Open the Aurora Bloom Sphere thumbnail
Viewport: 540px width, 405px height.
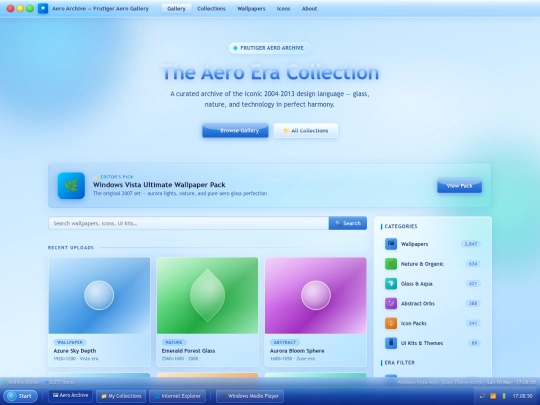pos(315,295)
